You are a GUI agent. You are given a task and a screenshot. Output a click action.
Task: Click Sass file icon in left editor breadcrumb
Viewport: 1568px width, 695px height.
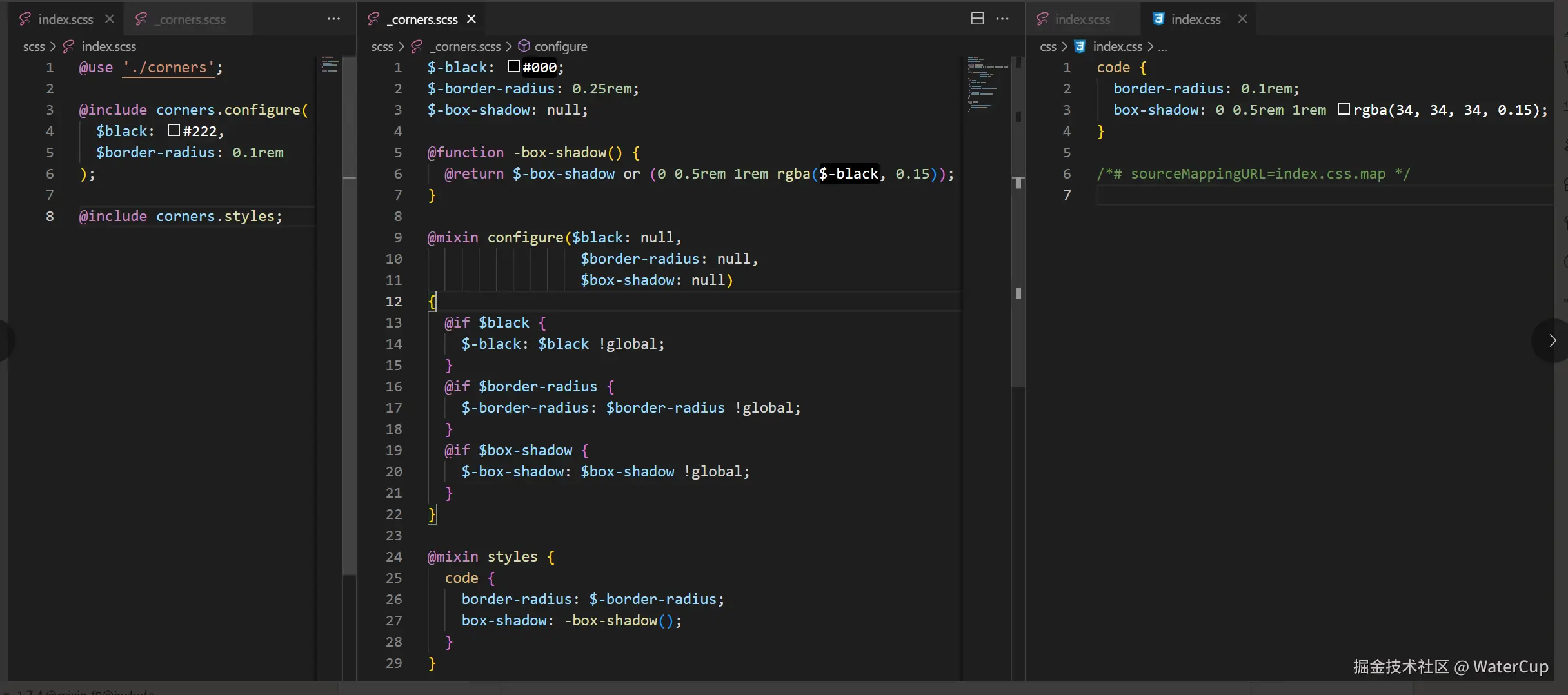click(x=68, y=46)
